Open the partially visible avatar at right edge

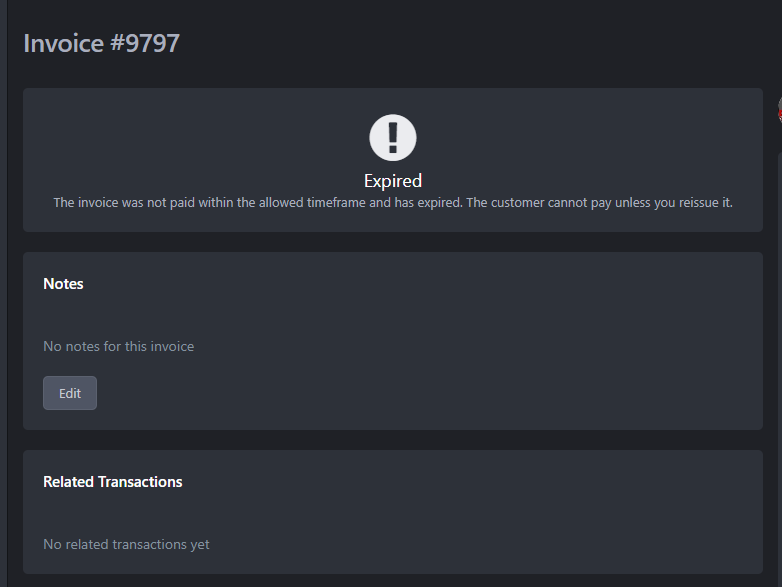click(780, 110)
